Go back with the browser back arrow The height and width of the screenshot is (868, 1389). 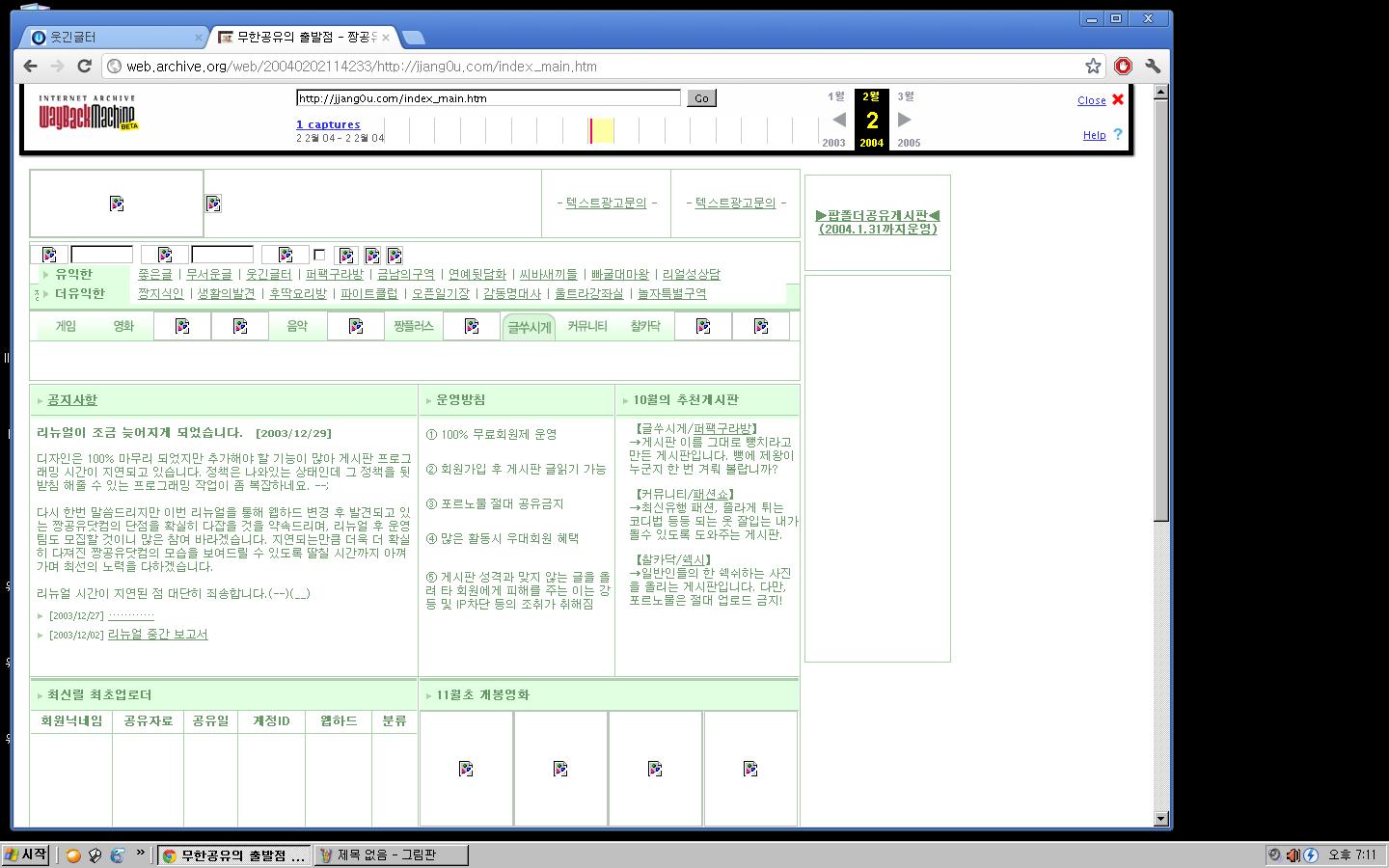31,66
